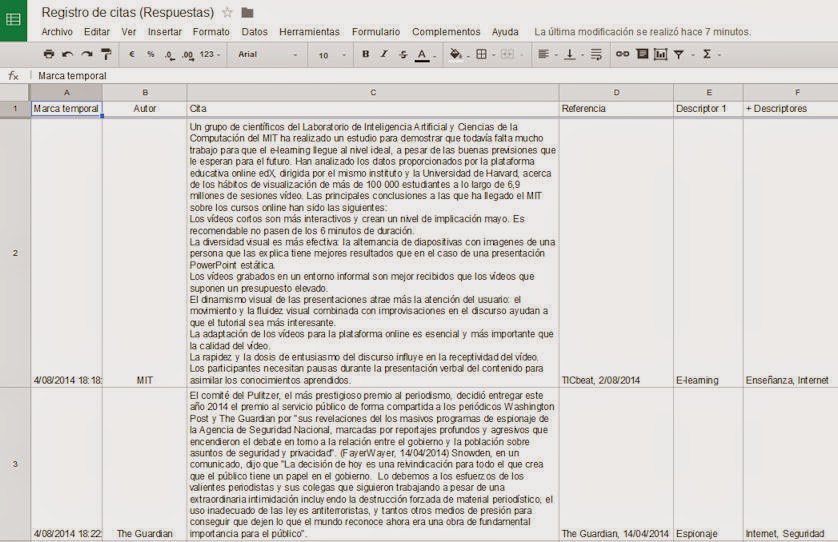Open the Formulario menu
Screen dimensions: 838x542
(376, 32)
